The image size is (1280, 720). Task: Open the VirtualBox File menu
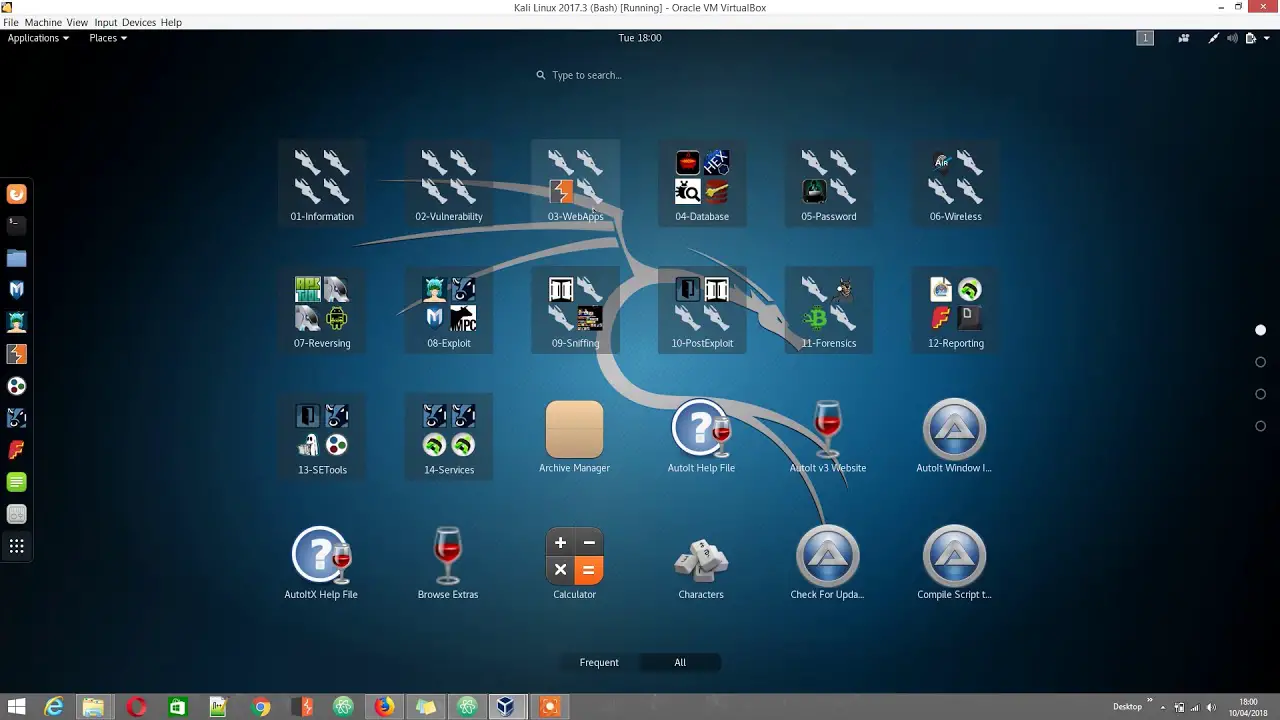10,22
